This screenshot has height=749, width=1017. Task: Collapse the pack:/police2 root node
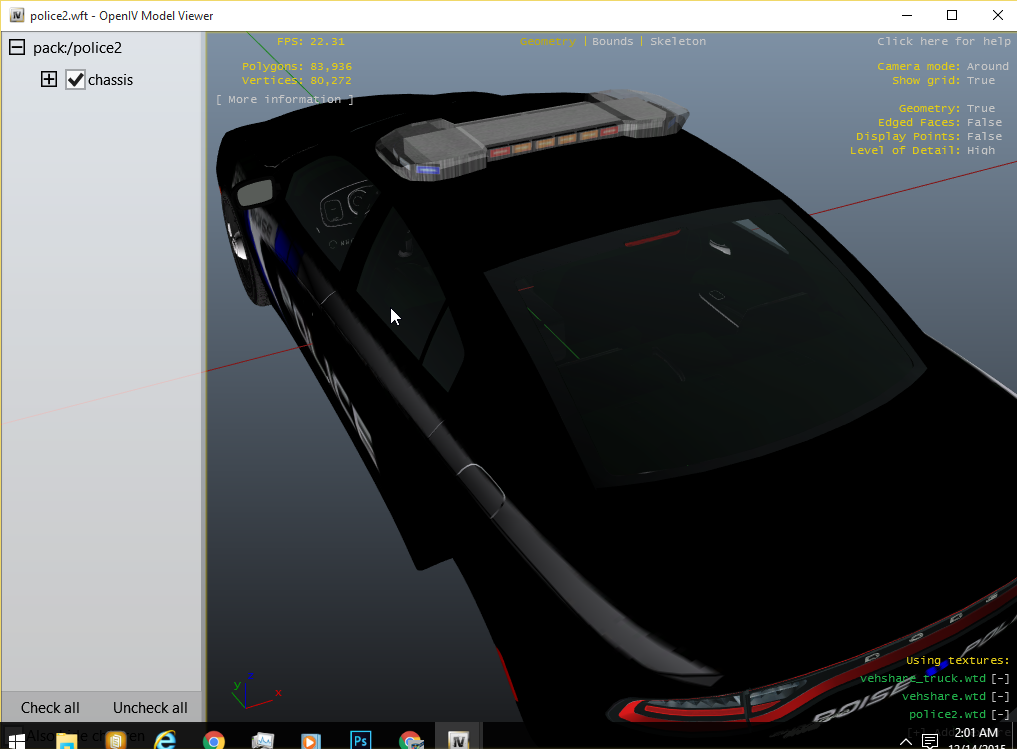point(17,48)
